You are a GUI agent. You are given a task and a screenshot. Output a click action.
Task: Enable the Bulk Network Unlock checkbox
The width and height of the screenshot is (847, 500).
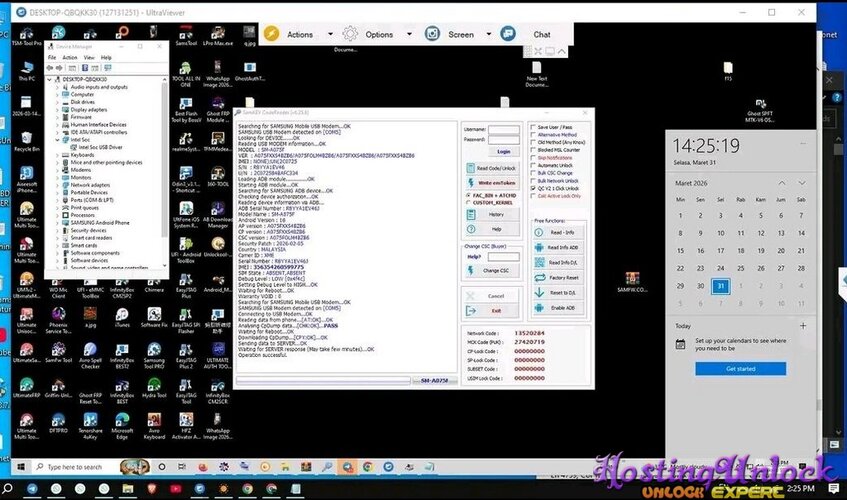point(533,181)
